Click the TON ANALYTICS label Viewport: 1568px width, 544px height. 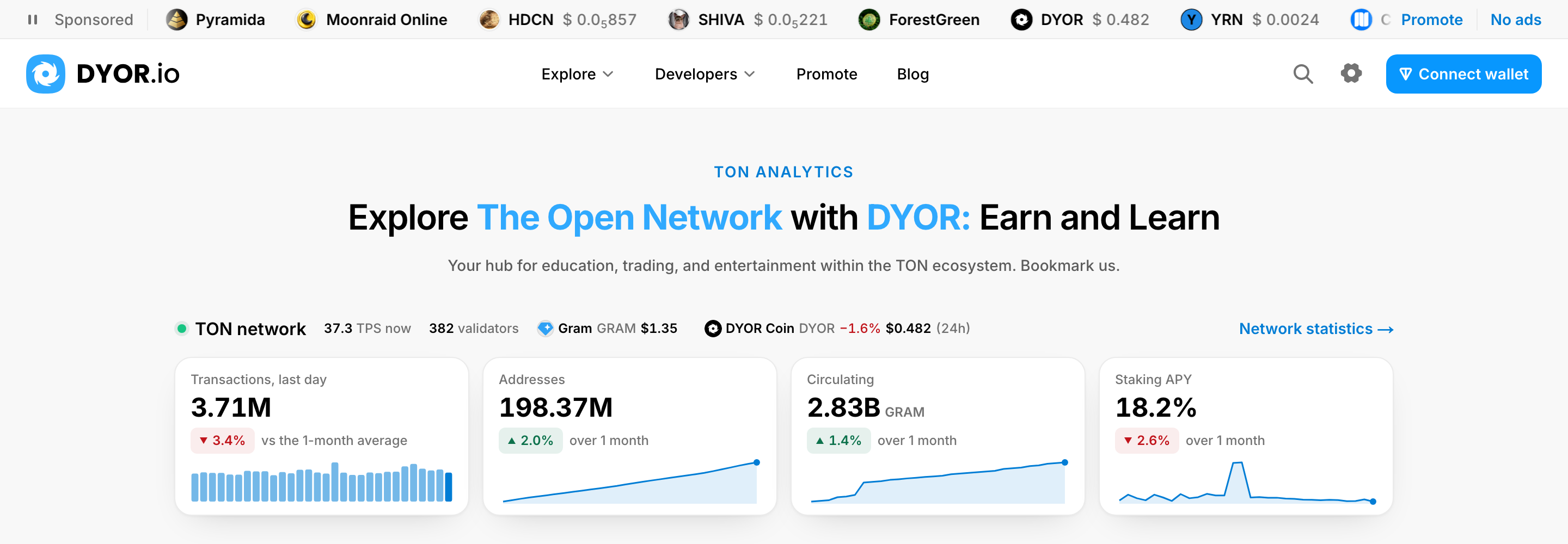[x=783, y=172]
